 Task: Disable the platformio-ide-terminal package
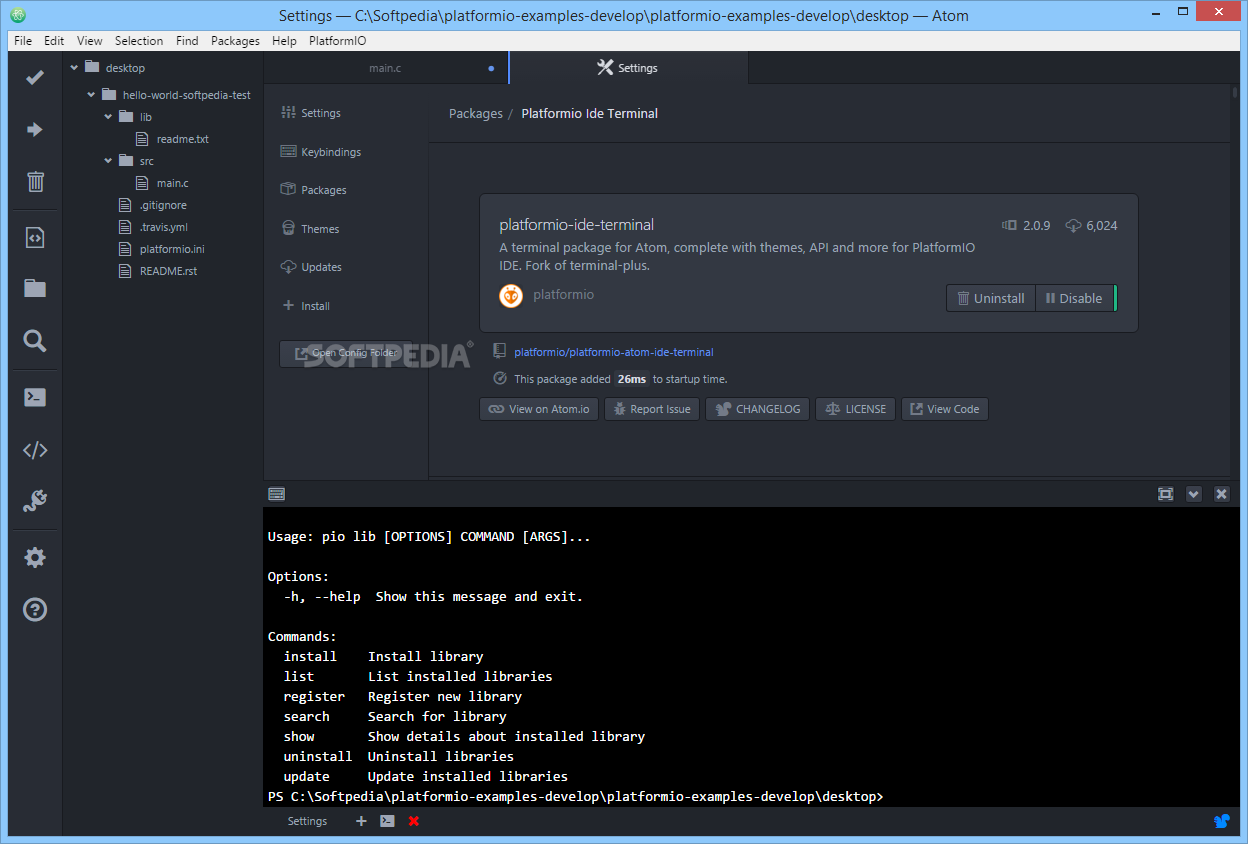click(x=1073, y=298)
